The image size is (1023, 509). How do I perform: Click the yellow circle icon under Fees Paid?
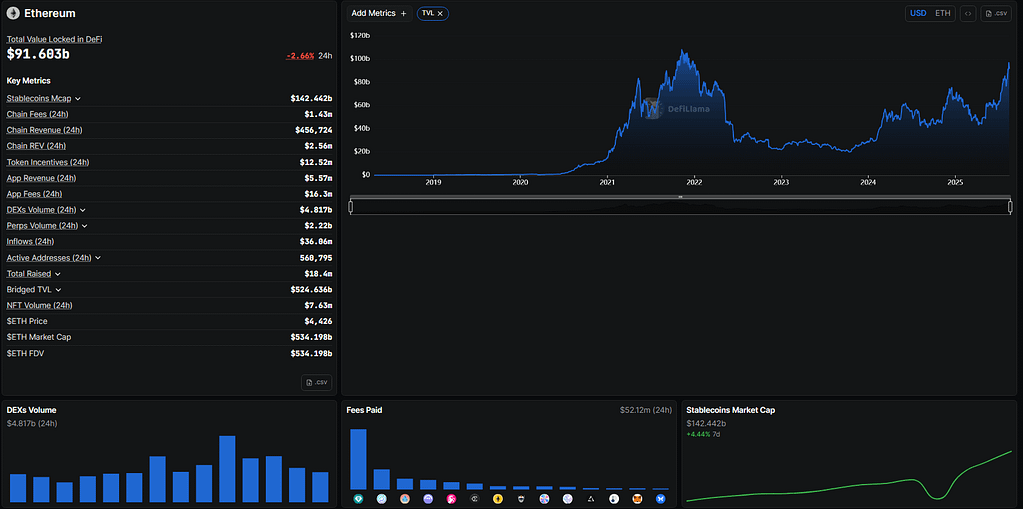(498, 499)
